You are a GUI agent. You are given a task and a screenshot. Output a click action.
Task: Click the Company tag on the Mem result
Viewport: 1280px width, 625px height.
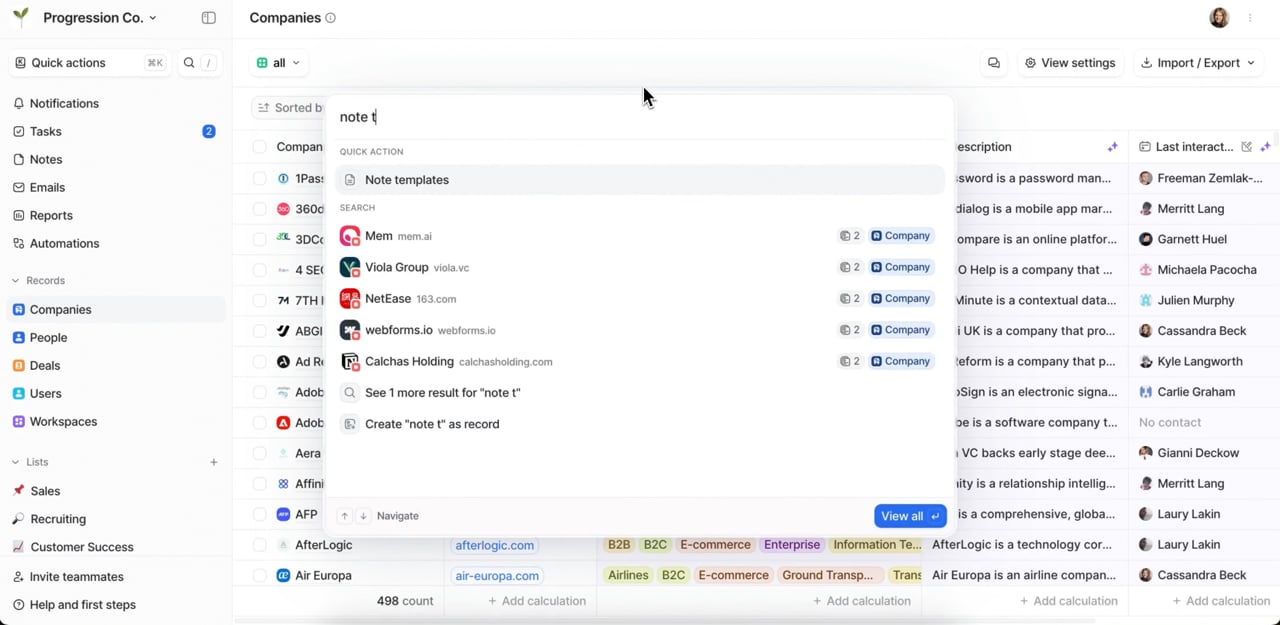901,236
